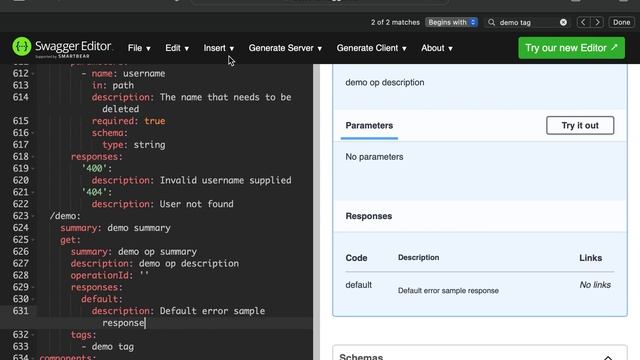Fold the default block at line 630
This screenshot has height=360, width=640.
pos(33,299)
